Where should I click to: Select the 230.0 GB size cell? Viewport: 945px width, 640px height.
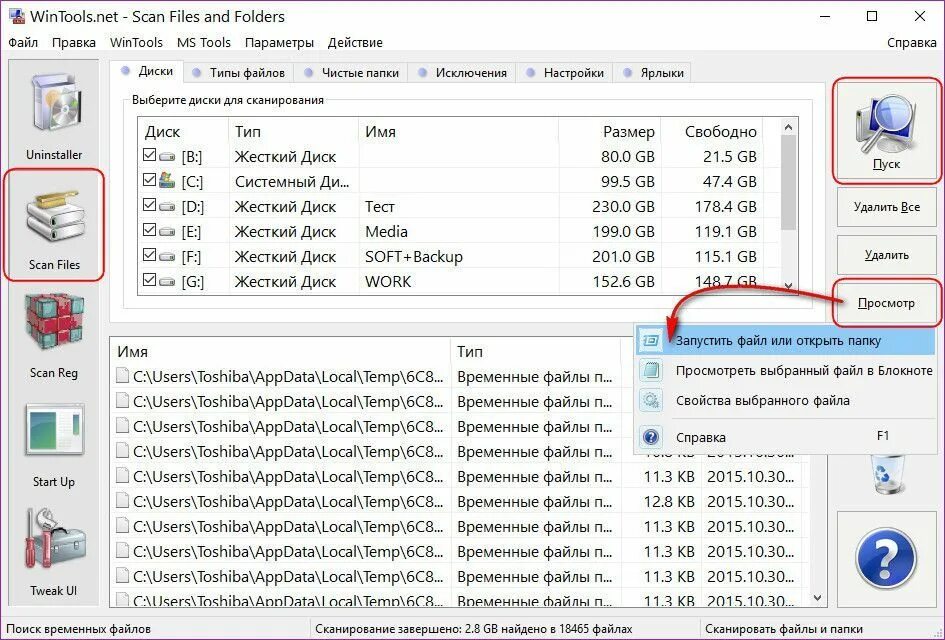pos(623,207)
